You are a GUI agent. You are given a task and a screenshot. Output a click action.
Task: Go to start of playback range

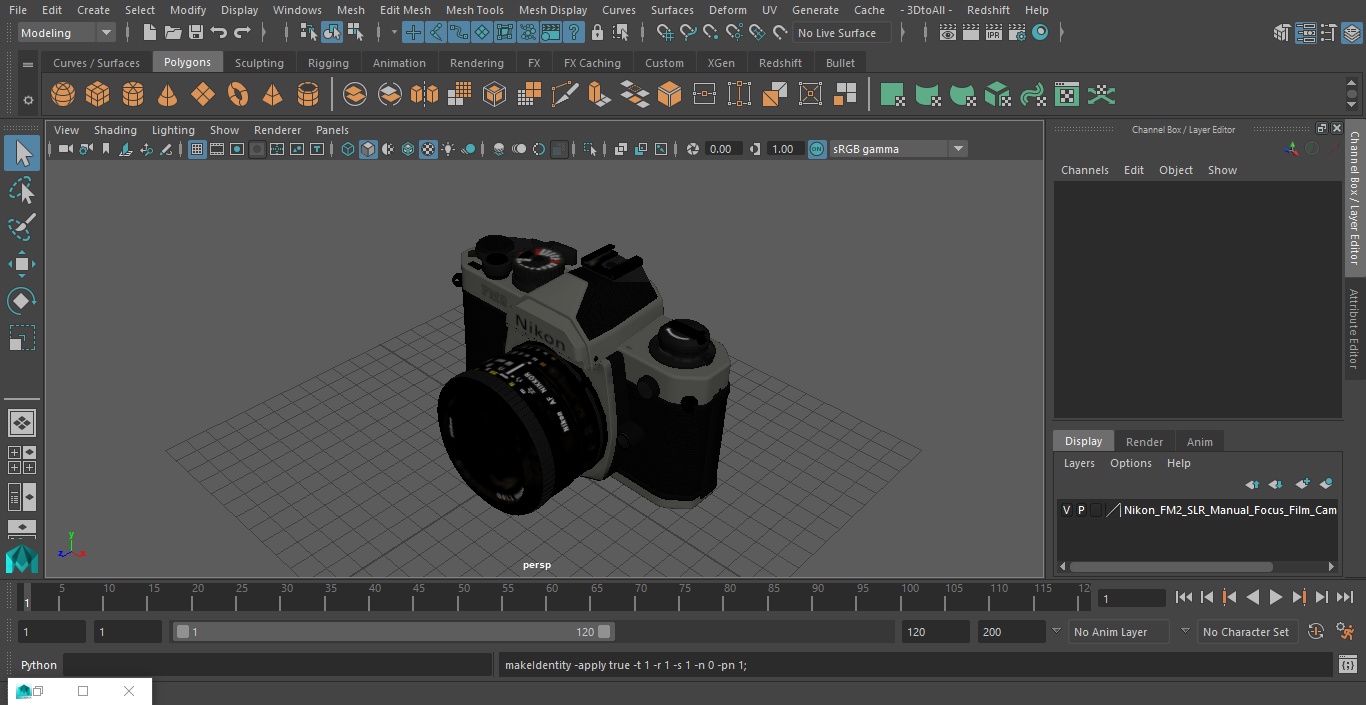point(1184,597)
